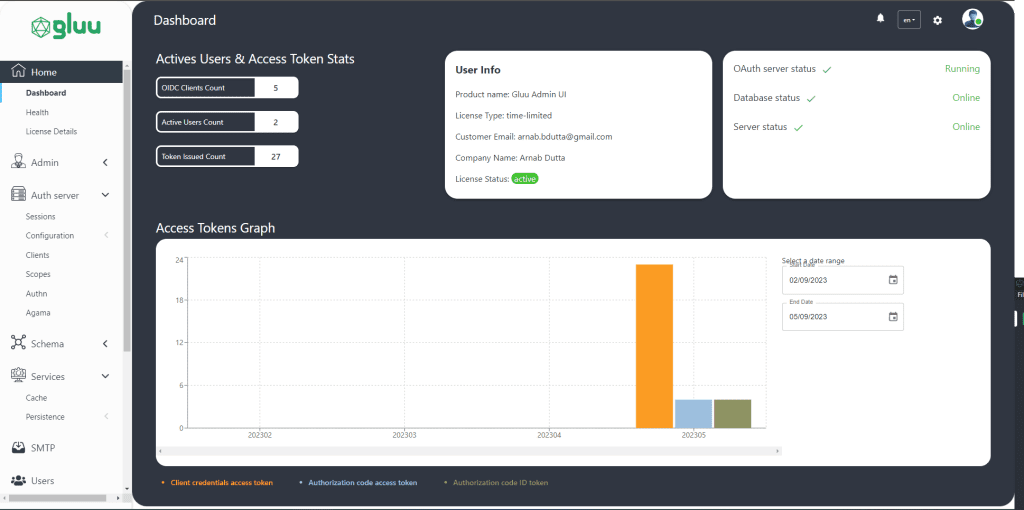Click the chart scrollbar right arrow
The image size is (1024, 510).
tap(777, 451)
